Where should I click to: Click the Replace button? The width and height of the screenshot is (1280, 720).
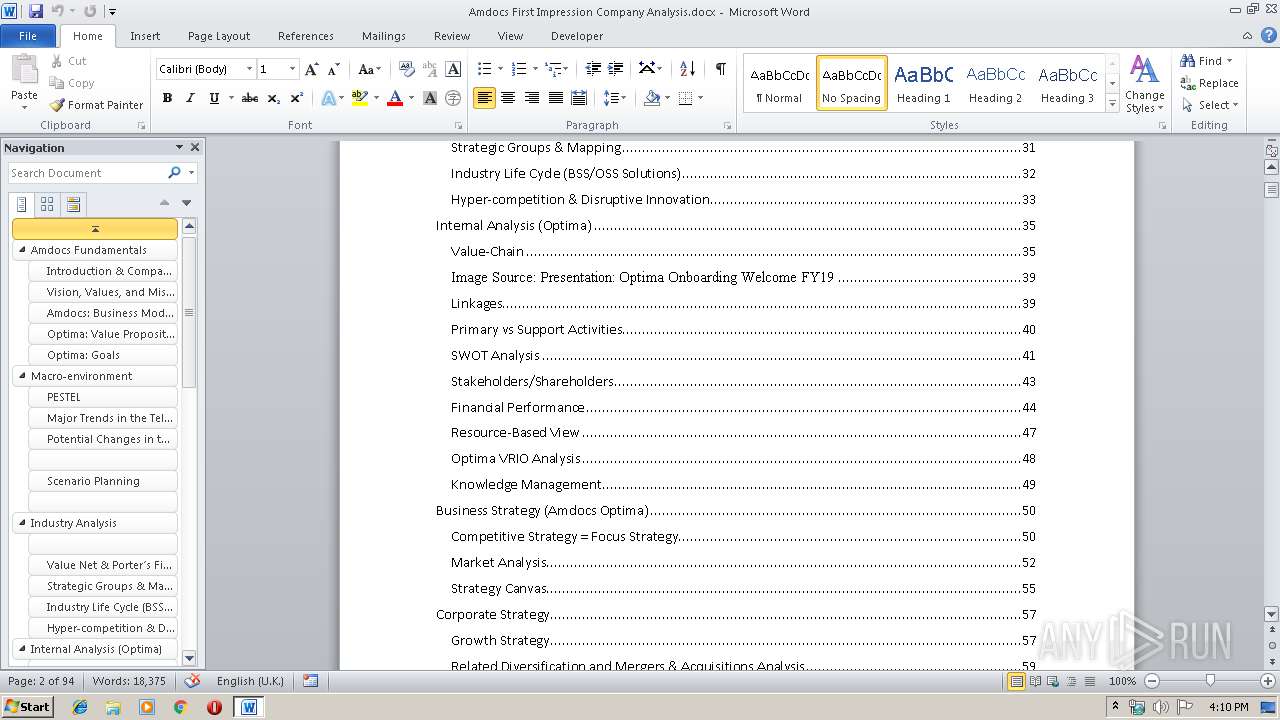tap(1209, 83)
